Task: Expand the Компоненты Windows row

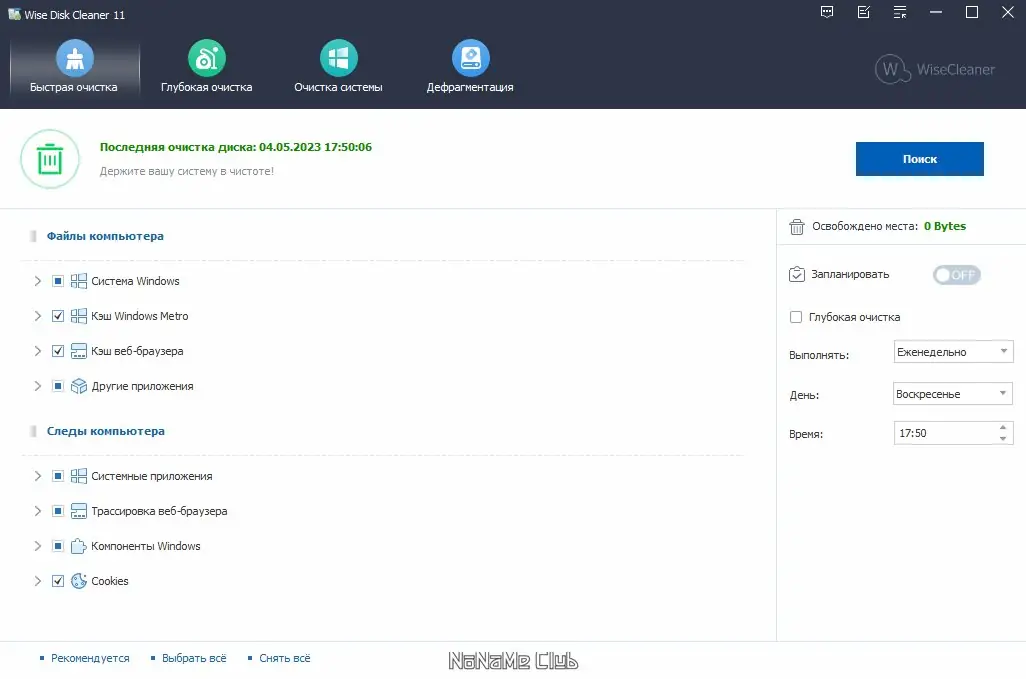Action: [37, 546]
